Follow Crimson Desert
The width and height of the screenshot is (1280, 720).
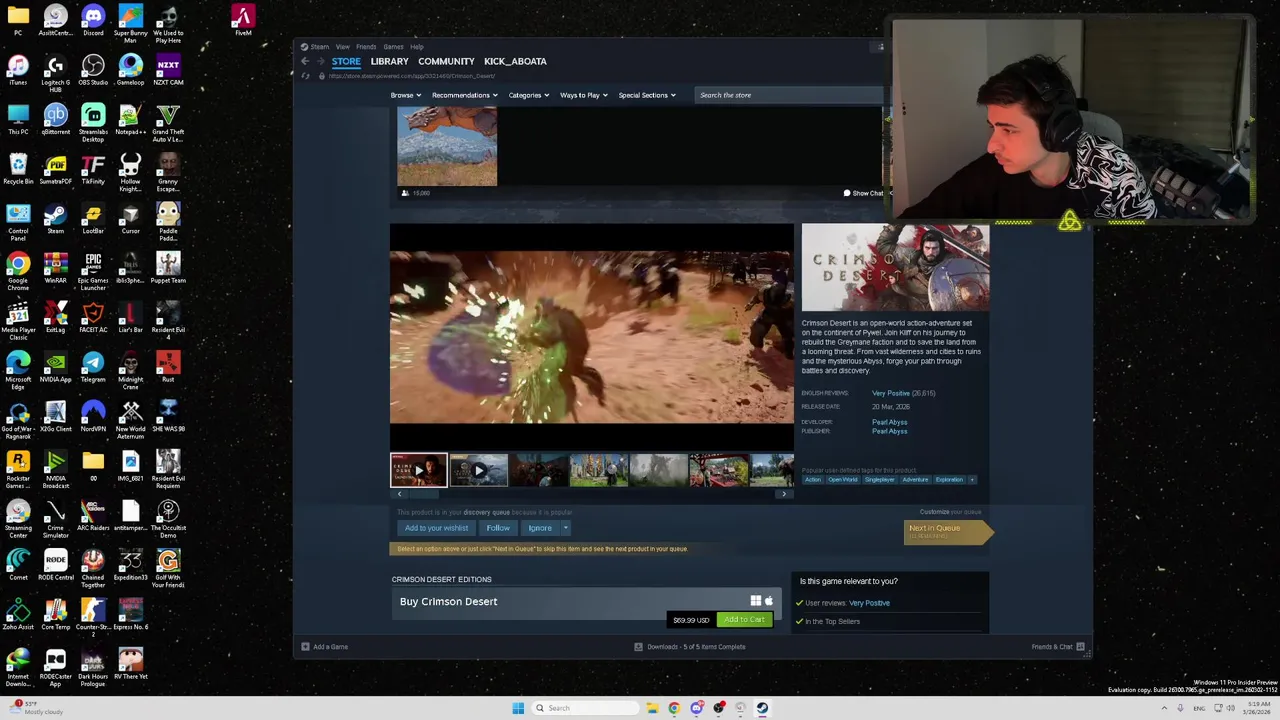[x=498, y=528]
